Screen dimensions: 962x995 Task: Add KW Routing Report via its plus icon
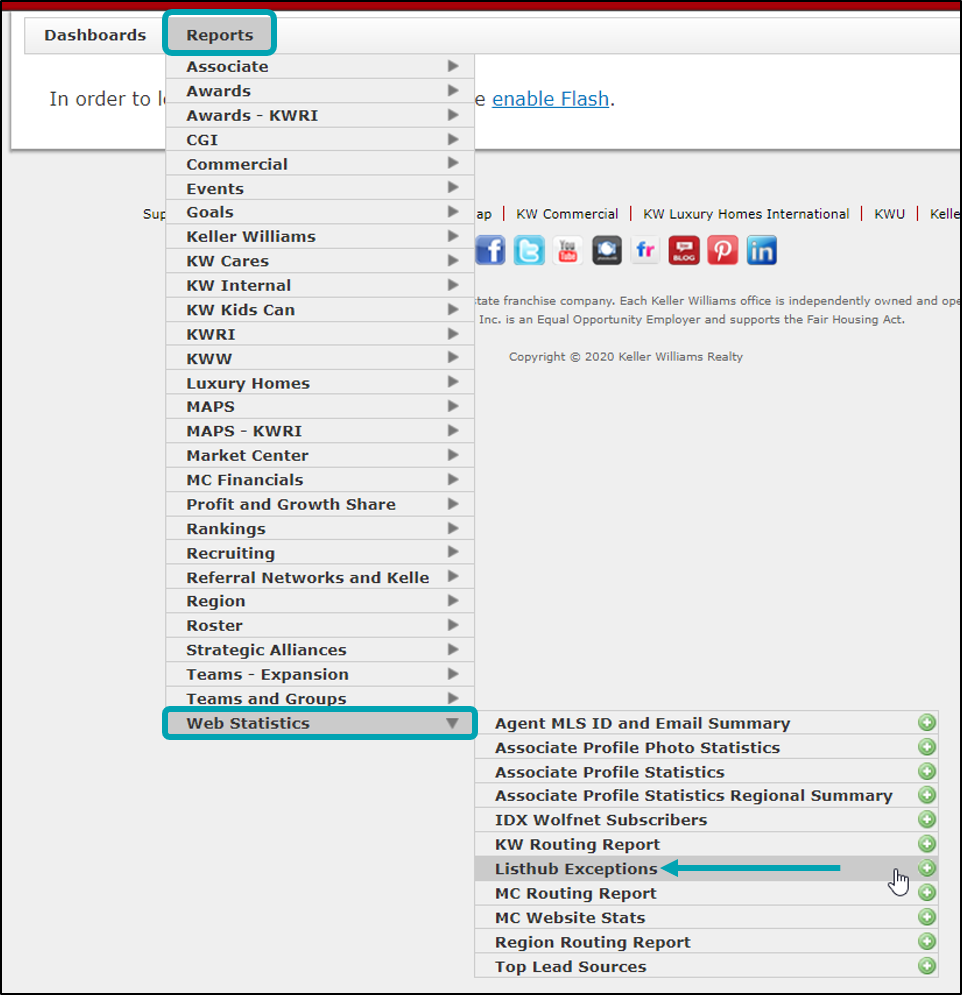[926, 844]
